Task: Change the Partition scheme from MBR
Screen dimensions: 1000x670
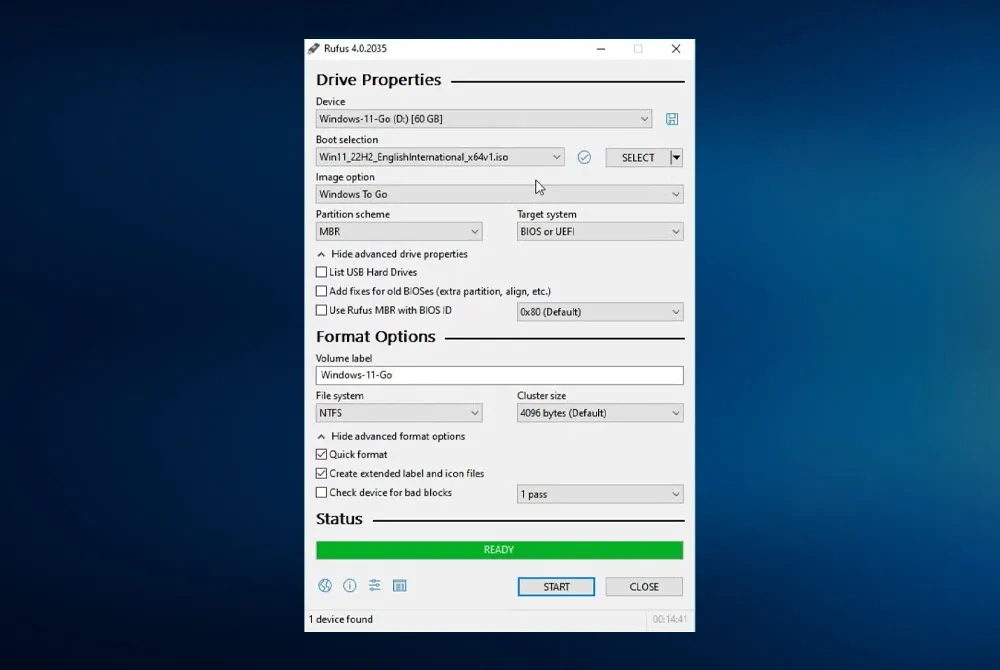Action: [399, 231]
